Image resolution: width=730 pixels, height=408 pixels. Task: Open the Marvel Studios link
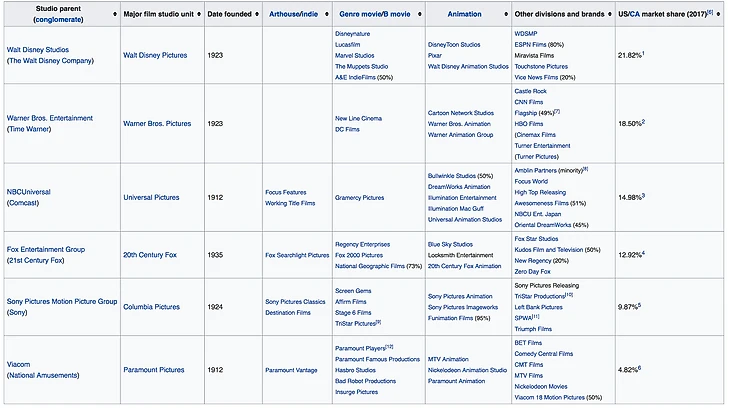click(x=354, y=55)
